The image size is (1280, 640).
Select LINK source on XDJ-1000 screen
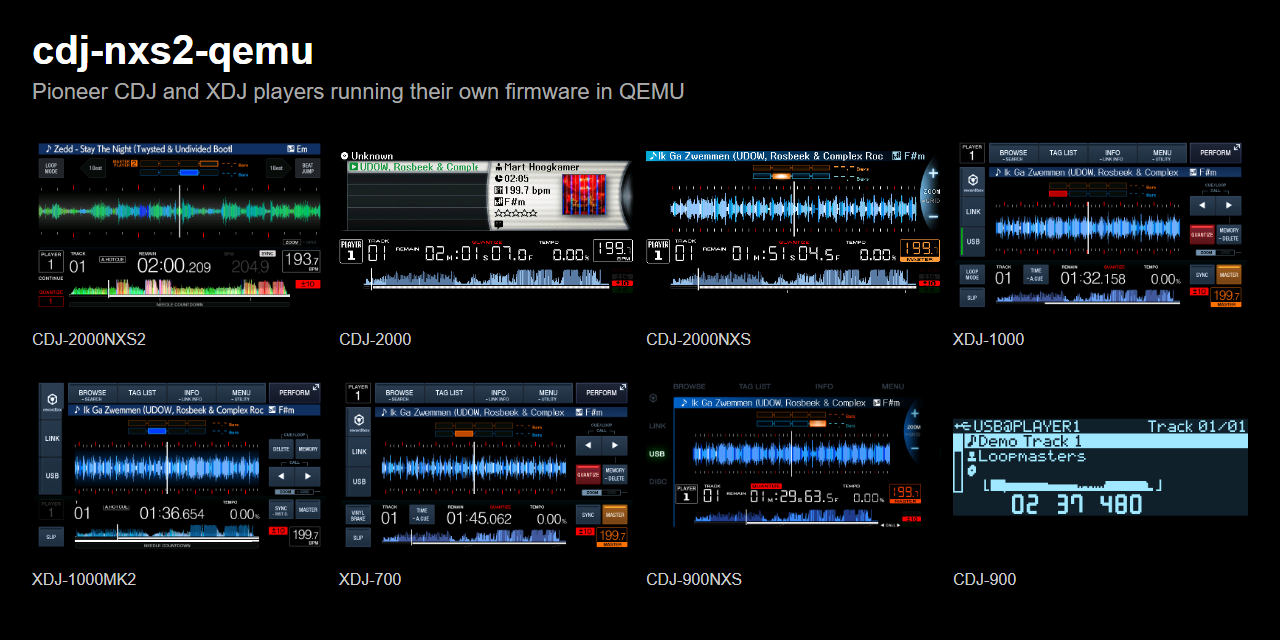(973, 212)
